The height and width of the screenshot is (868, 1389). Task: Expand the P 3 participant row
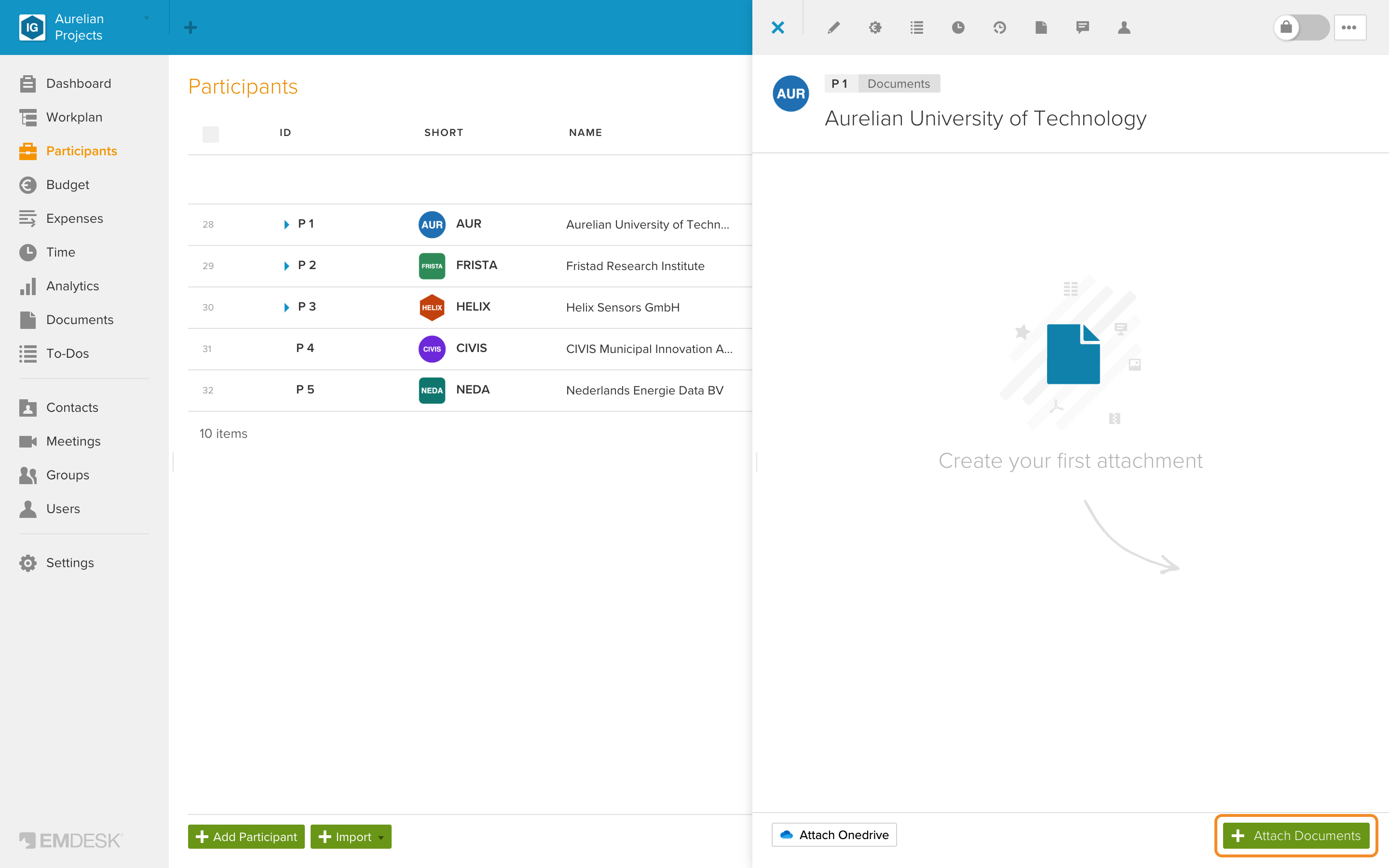pyautogui.click(x=286, y=307)
